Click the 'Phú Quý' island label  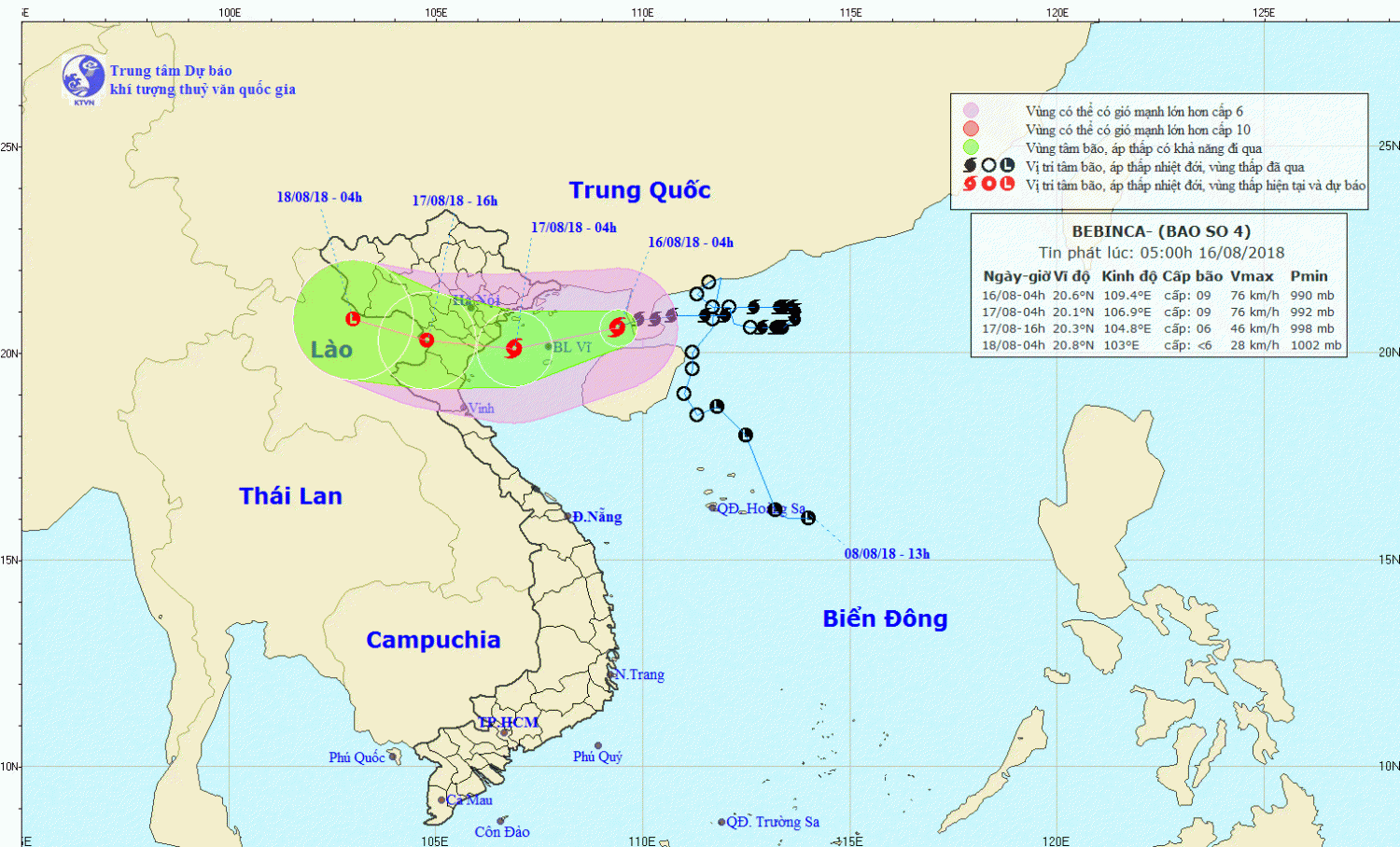pyautogui.click(x=597, y=757)
